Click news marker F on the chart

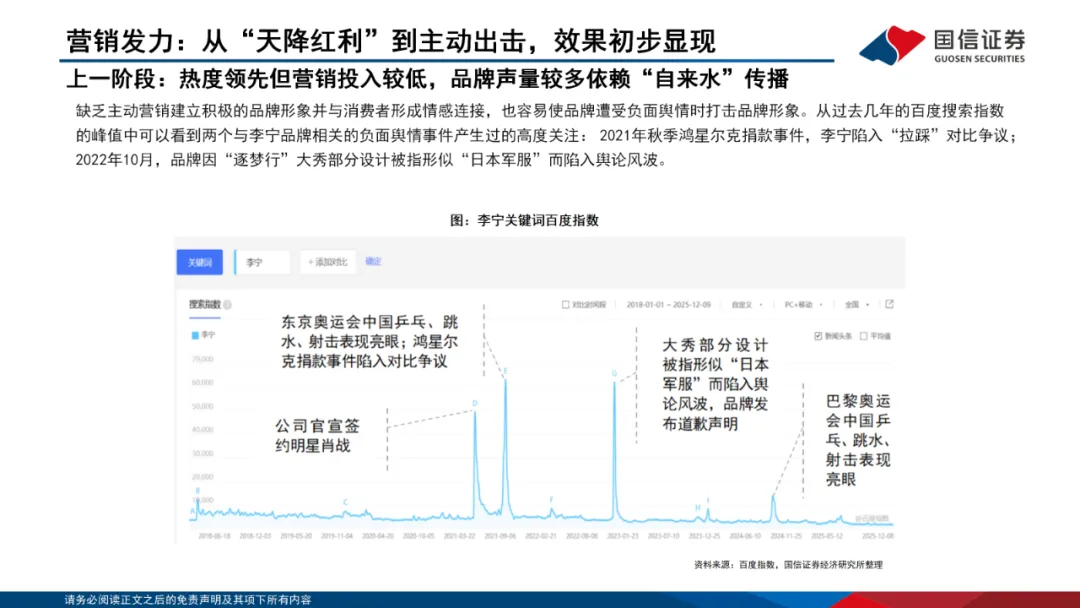click(x=552, y=500)
